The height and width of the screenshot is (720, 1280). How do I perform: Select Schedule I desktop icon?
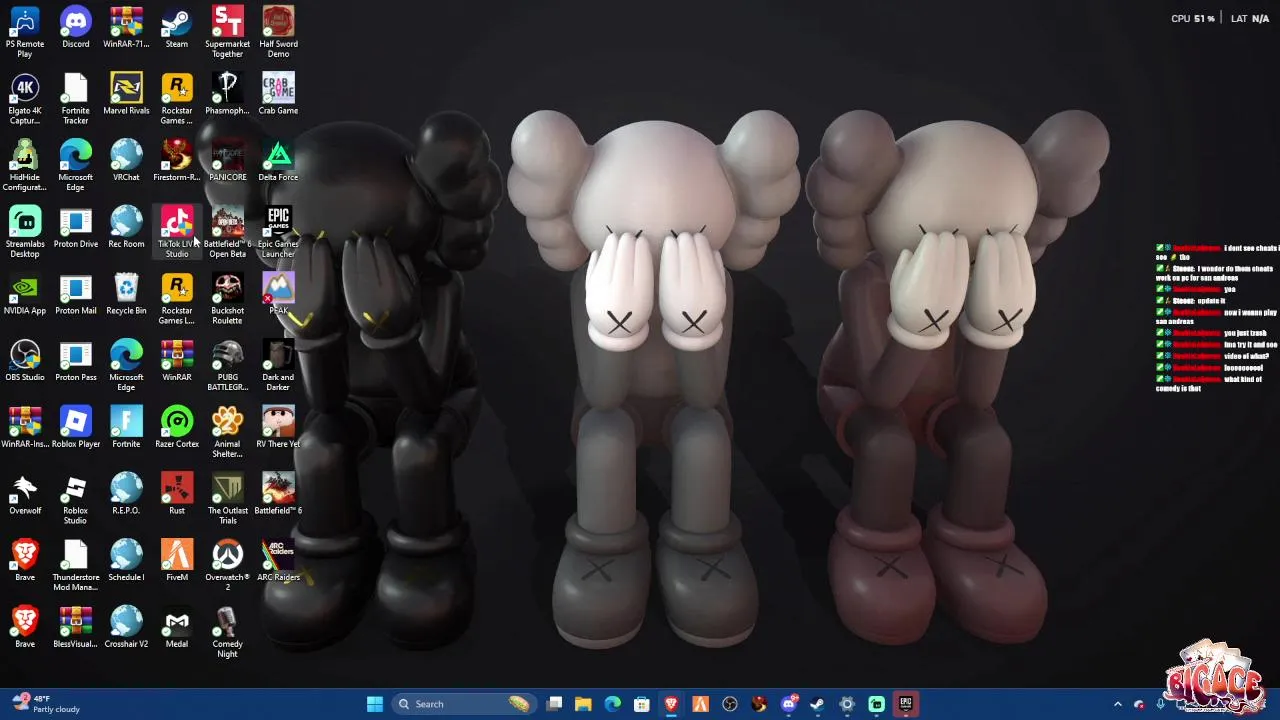[126, 562]
